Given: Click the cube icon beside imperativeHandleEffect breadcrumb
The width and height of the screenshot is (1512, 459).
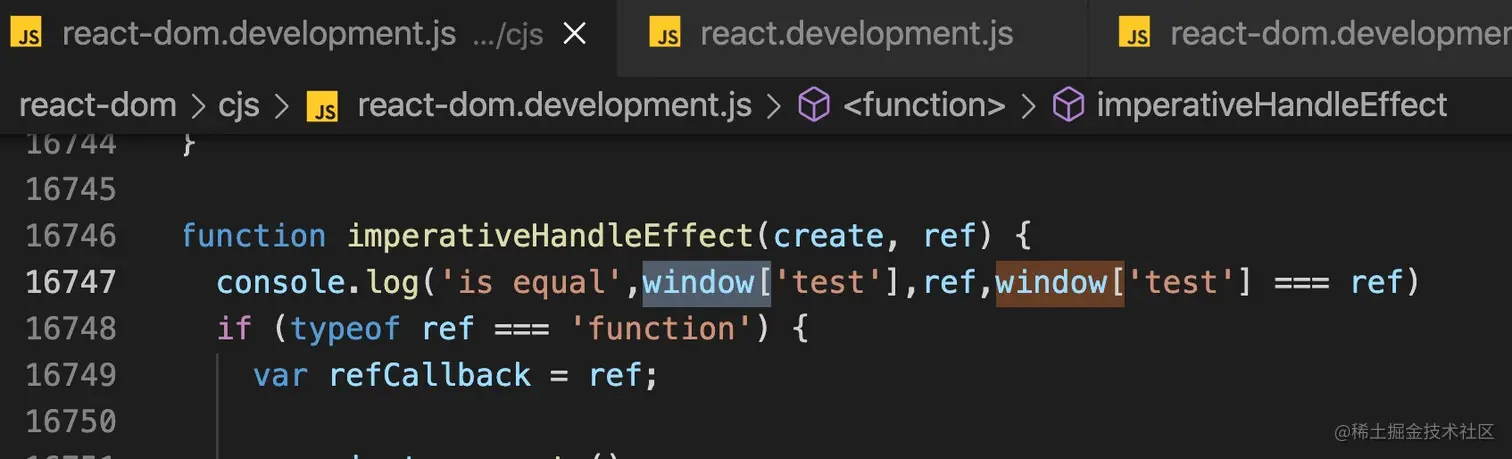Looking at the screenshot, I should pos(1070,105).
